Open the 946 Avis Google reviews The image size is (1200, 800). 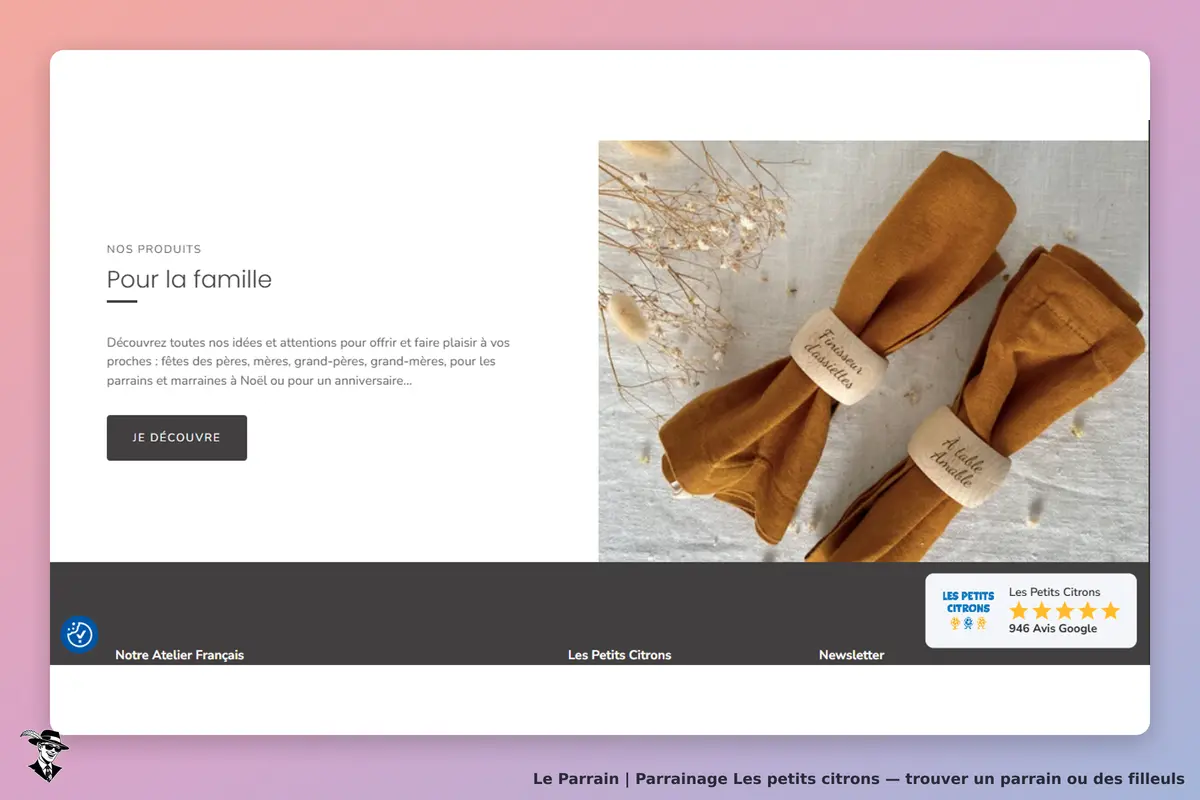point(1053,629)
